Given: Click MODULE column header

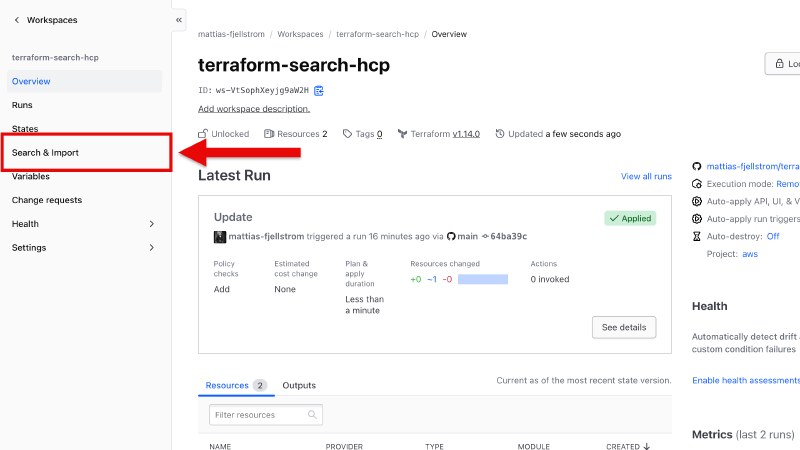Looking at the screenshot, I should (x=534, y=446).
